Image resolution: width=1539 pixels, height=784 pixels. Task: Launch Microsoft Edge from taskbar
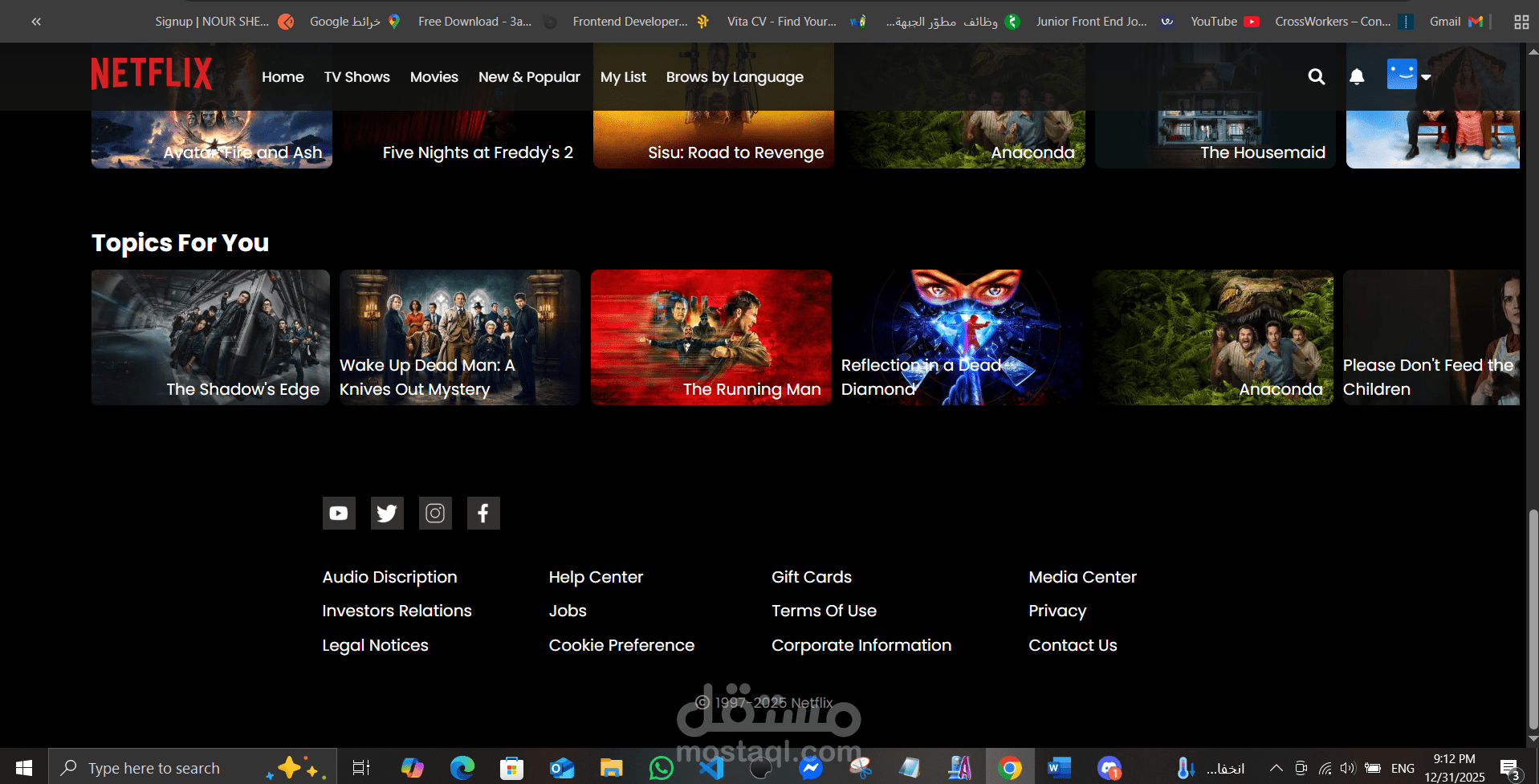(462, 768)
